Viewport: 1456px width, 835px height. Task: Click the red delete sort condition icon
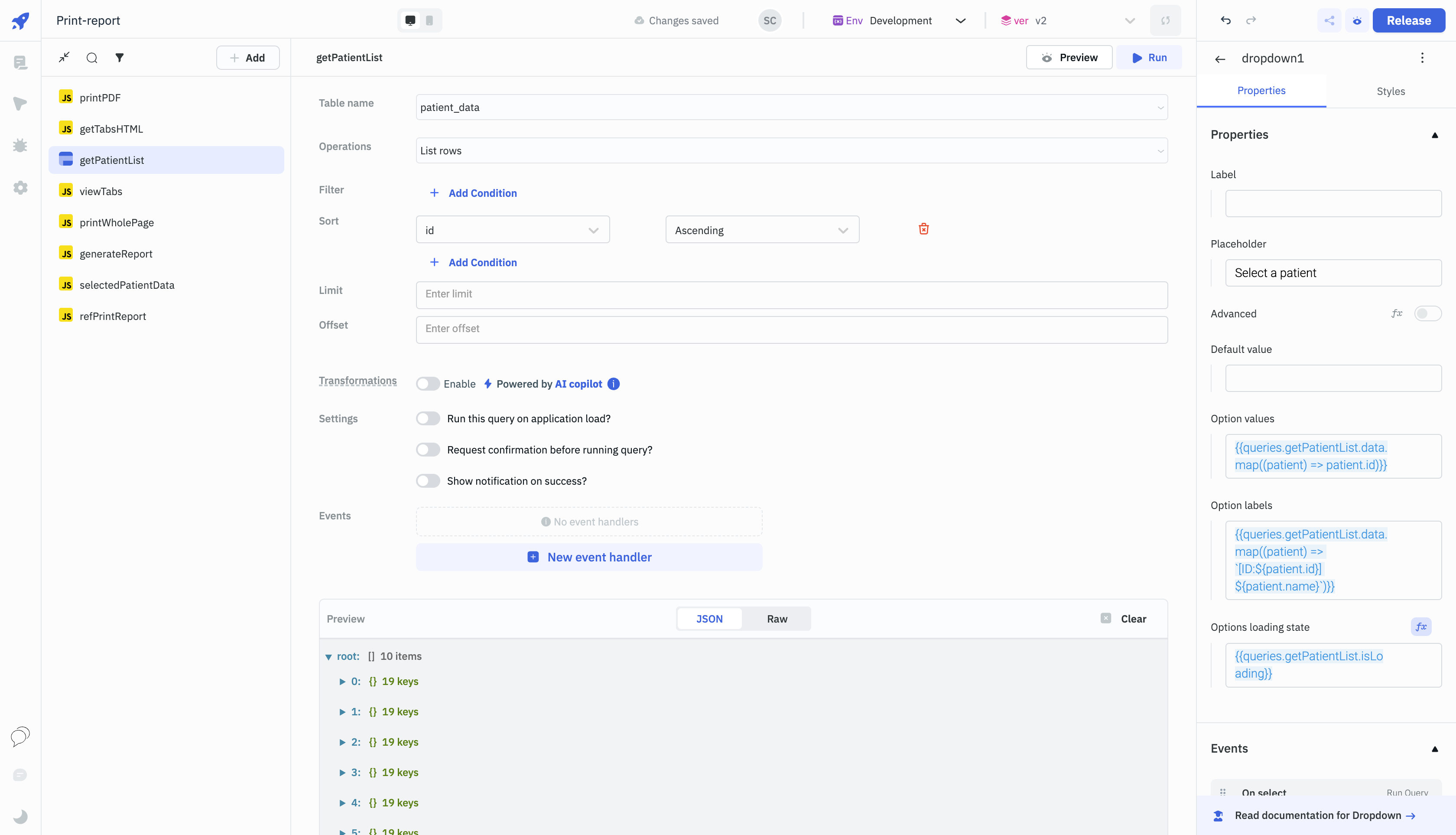tap(923, 229)
